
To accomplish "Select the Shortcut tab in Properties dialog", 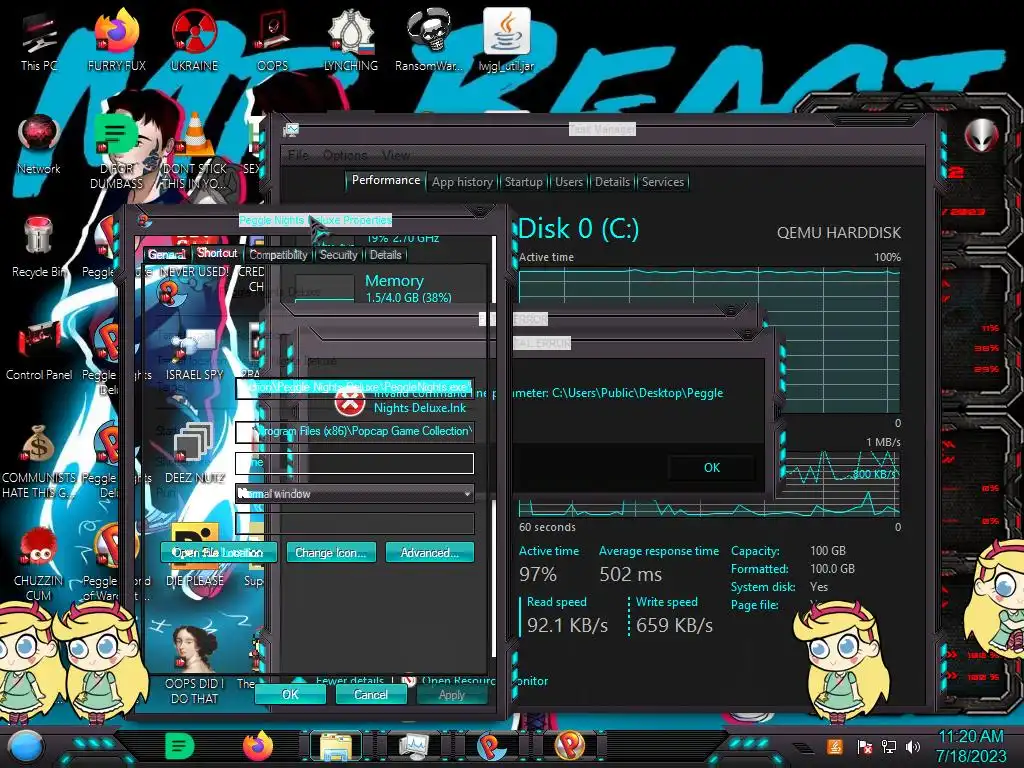I will (x=217, y=253).
